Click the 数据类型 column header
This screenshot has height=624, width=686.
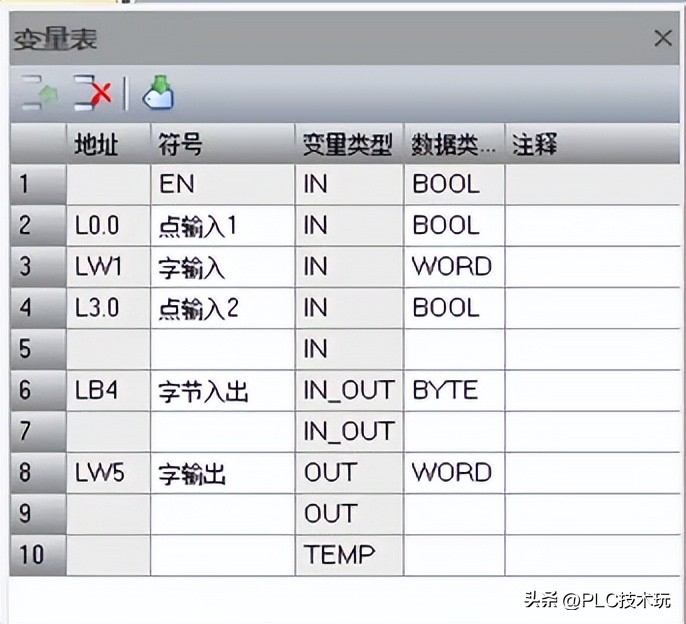point(454,144)
